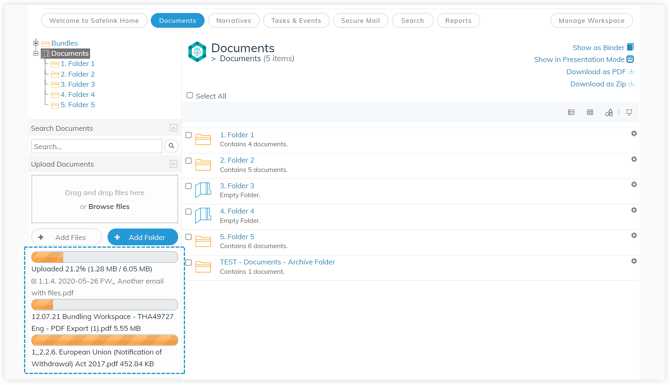Click Show in Presentation Mode link
670x385 pixels.
(579, 59)
